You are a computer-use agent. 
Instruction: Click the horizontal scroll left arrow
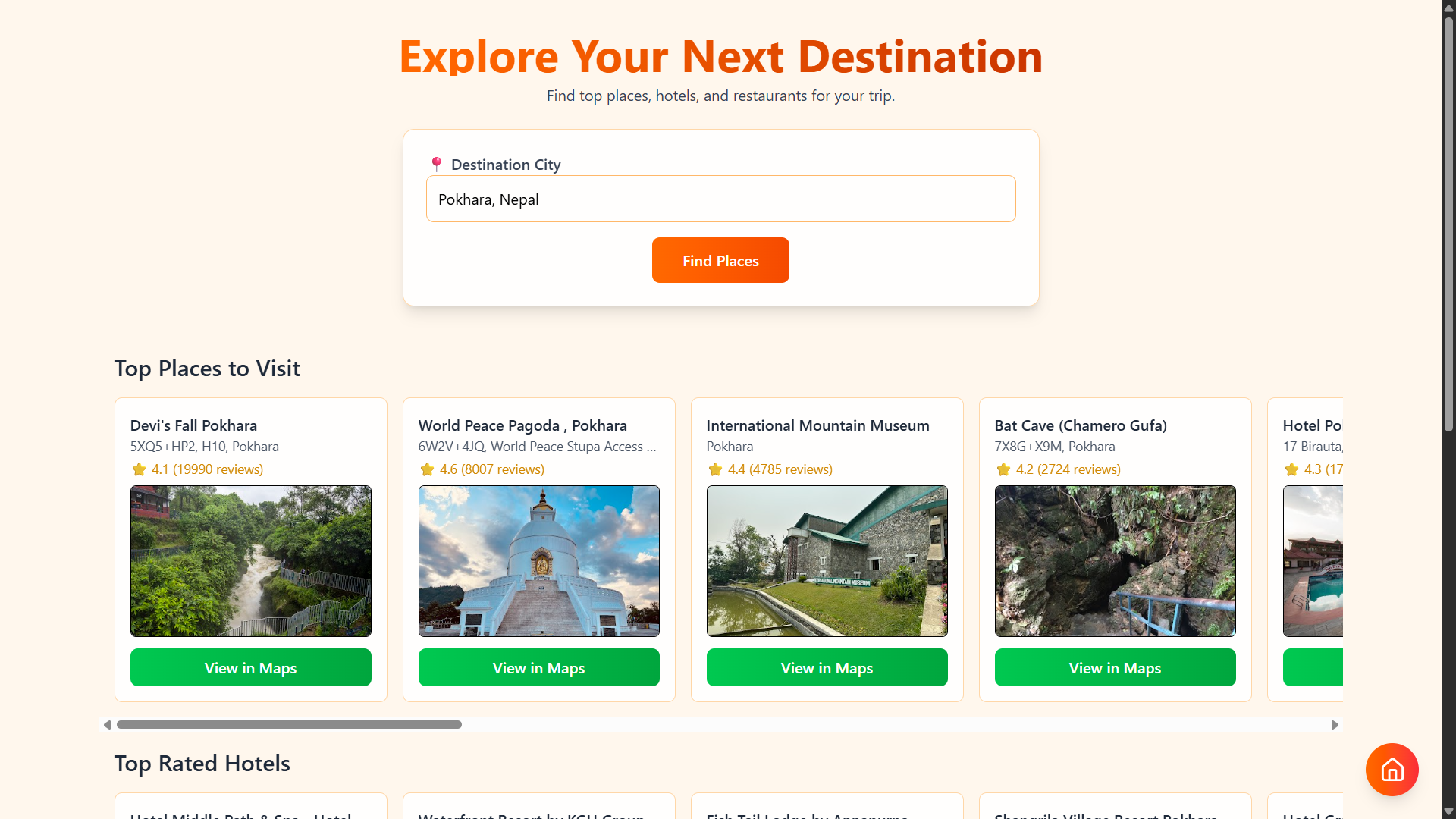coord(107,725)
